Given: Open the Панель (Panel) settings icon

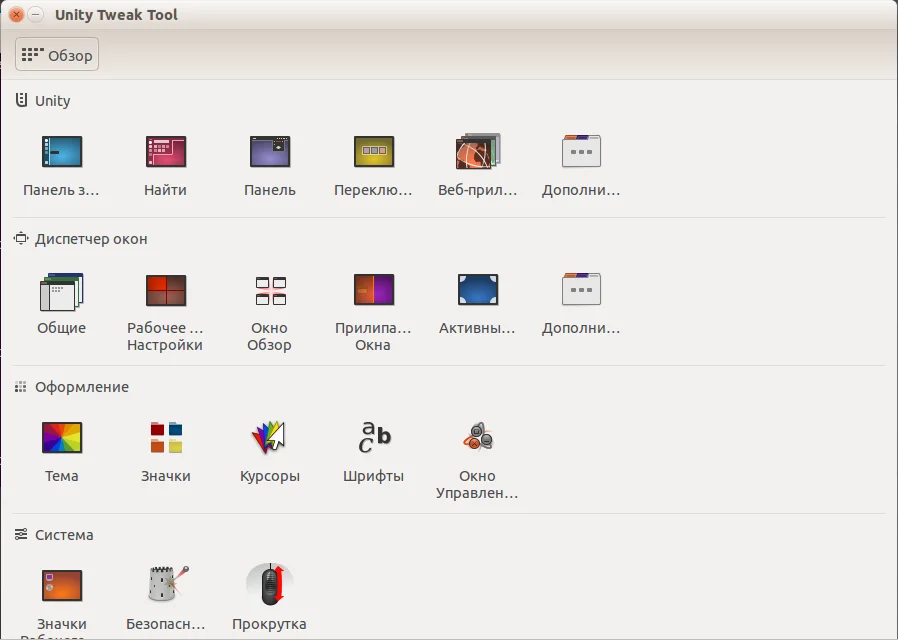Looking at the screenshot, I should [x=270, y=152].
